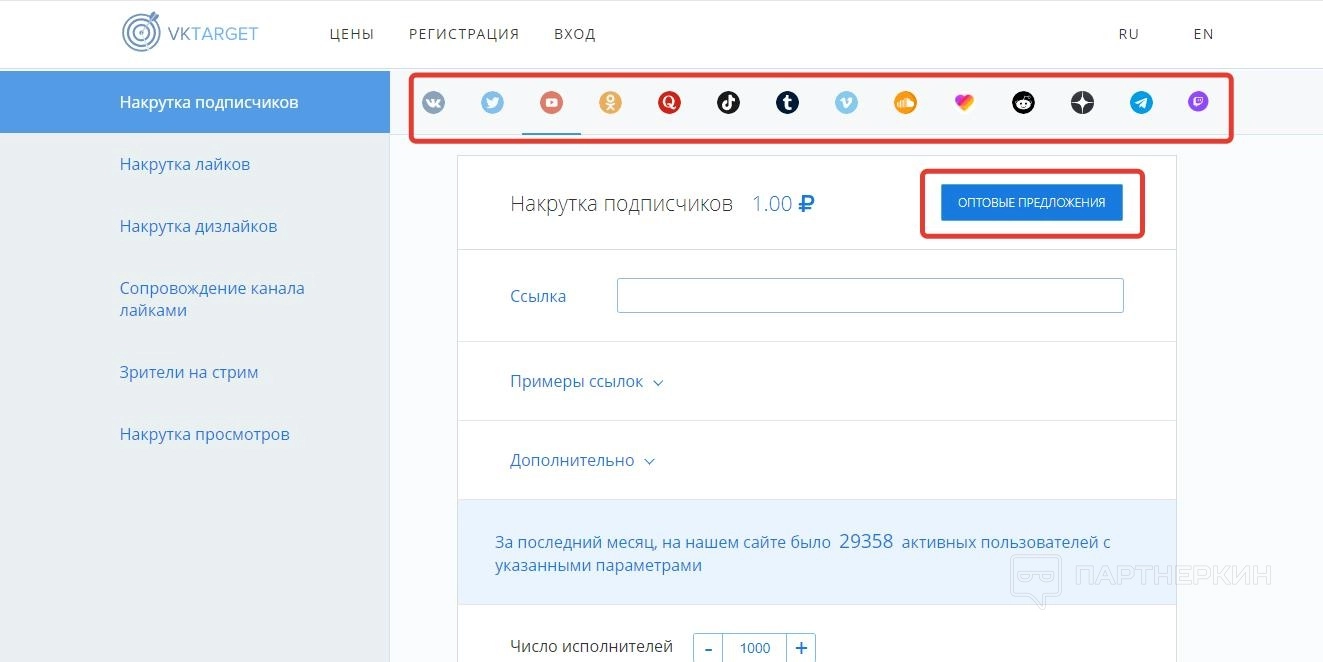The width and height of the screenshot is (1323, 662).
Task: Select the VK social network icon
Action: [433, 102]
